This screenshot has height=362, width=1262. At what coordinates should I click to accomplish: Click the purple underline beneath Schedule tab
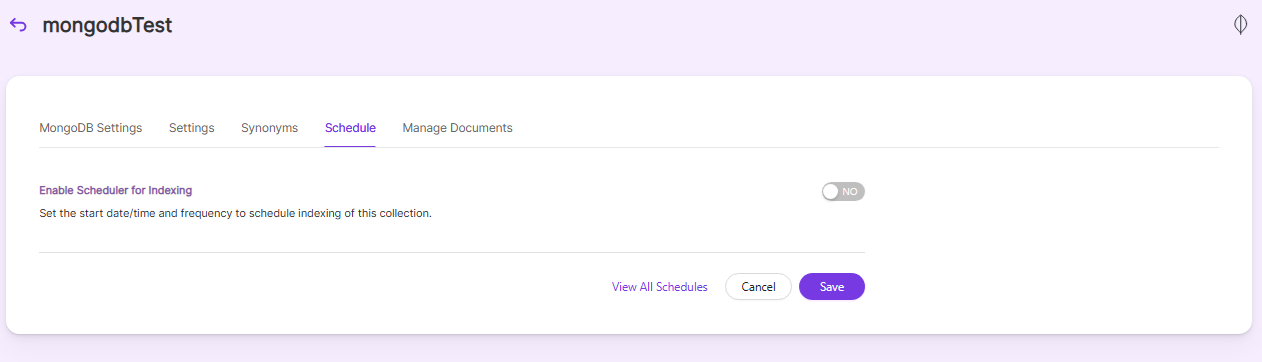[350, 147]
